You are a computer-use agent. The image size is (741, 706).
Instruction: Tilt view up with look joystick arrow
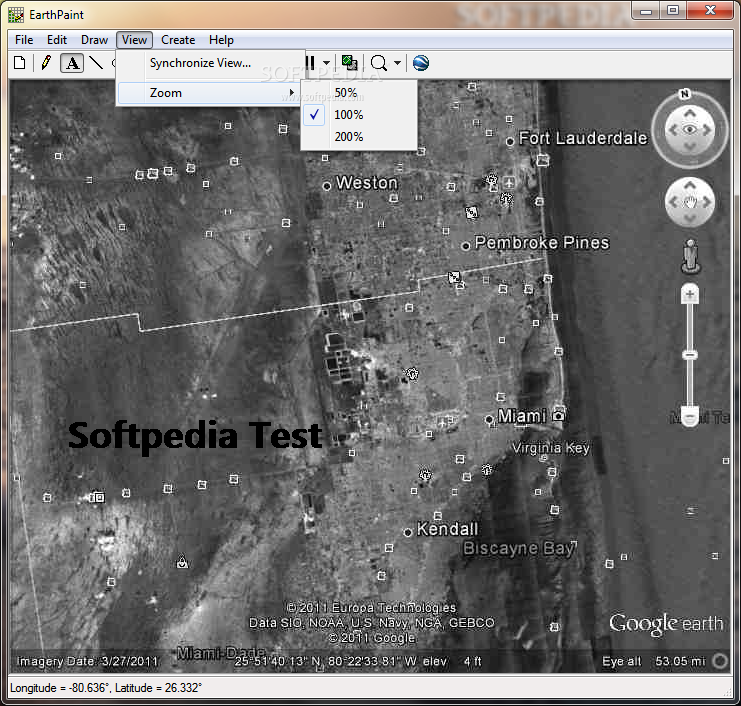pyautogui.click(x=690, y=113)
